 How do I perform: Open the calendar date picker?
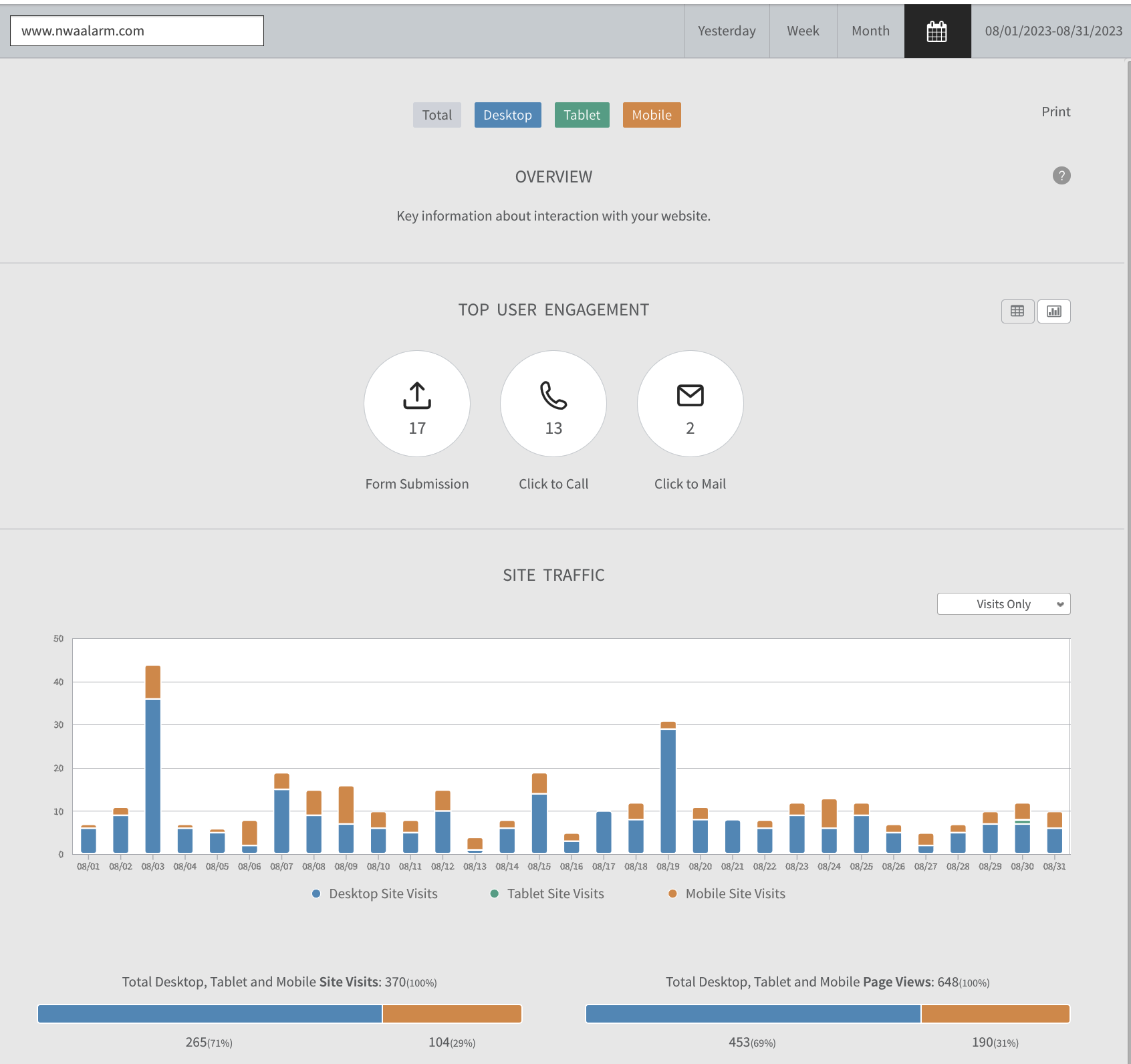pos(936,31)
